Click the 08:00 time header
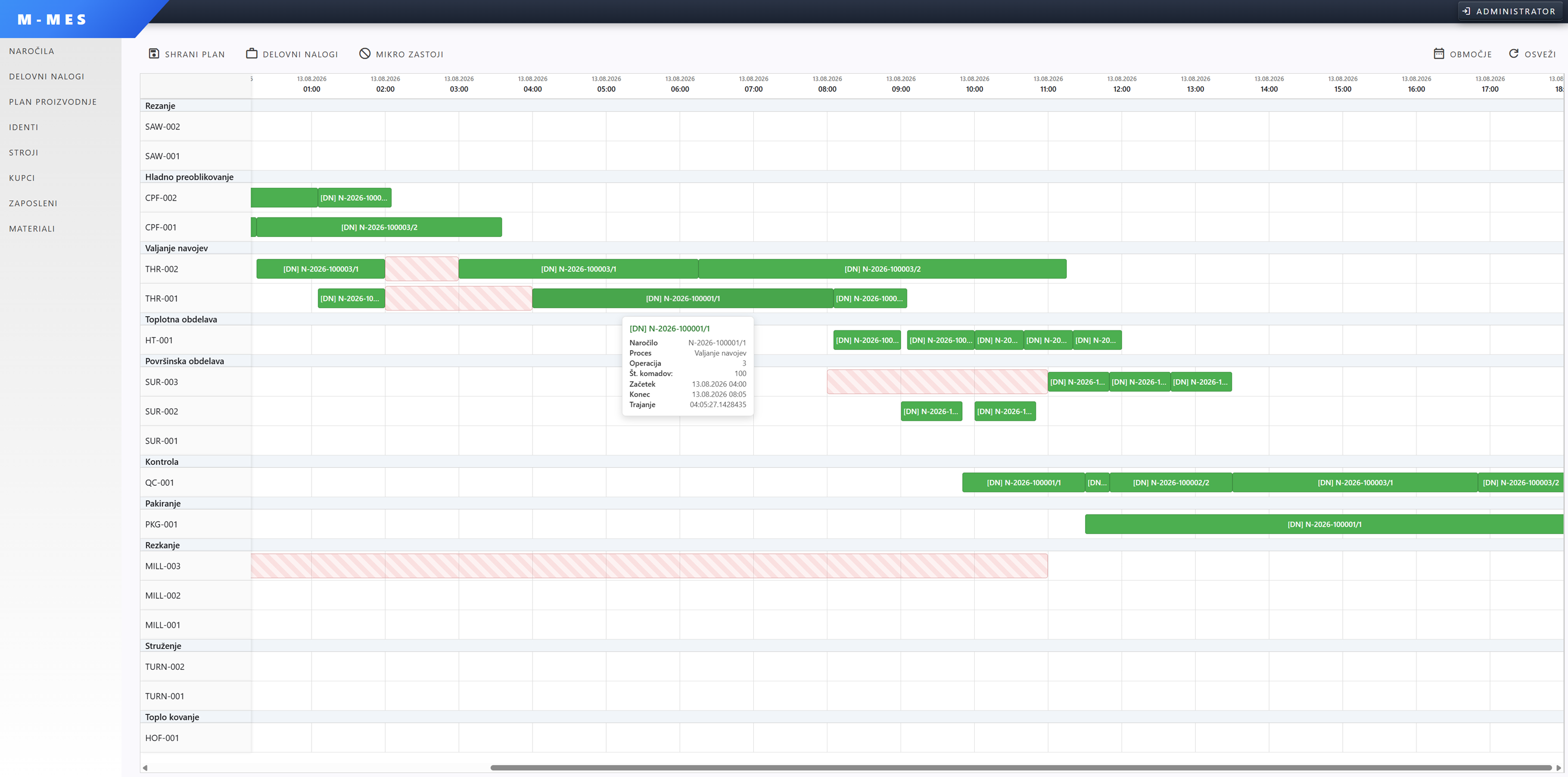The height and width of the screenshot is (777, 1568). (x=827, y=89)
